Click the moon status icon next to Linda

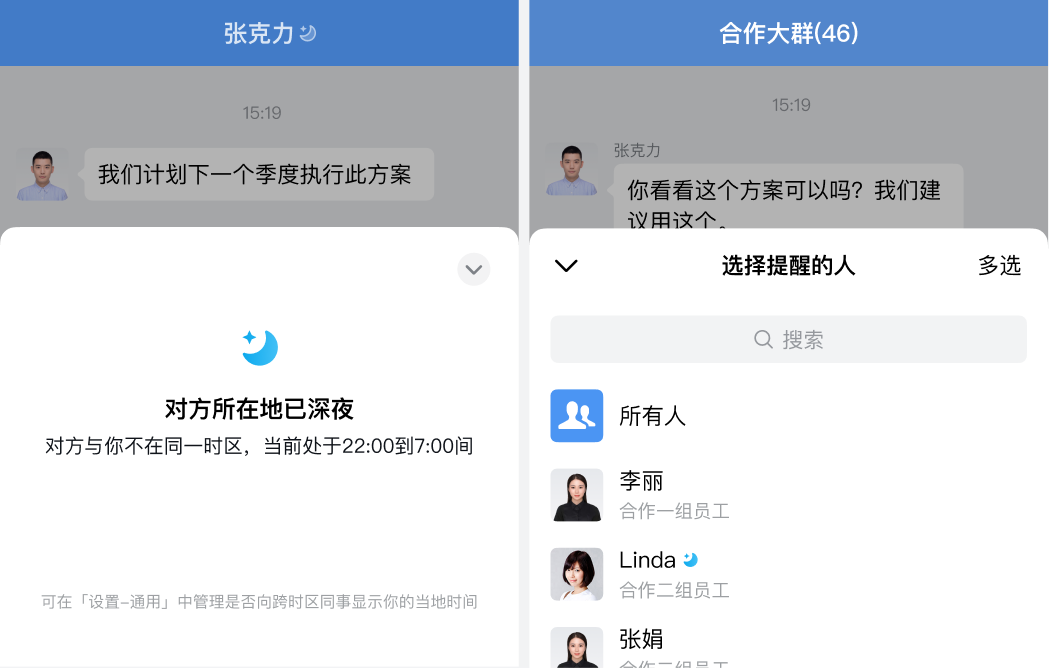click(690, 560)
